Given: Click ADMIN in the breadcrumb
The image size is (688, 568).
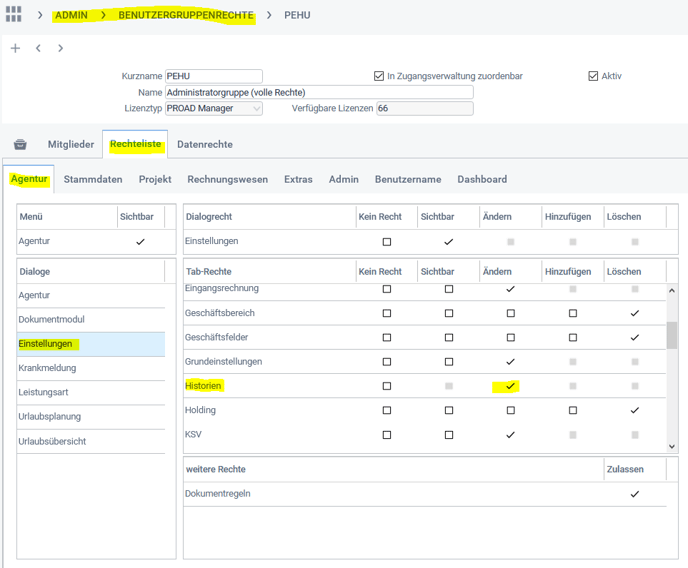Looking at the screenshot, I should [71, 16].
